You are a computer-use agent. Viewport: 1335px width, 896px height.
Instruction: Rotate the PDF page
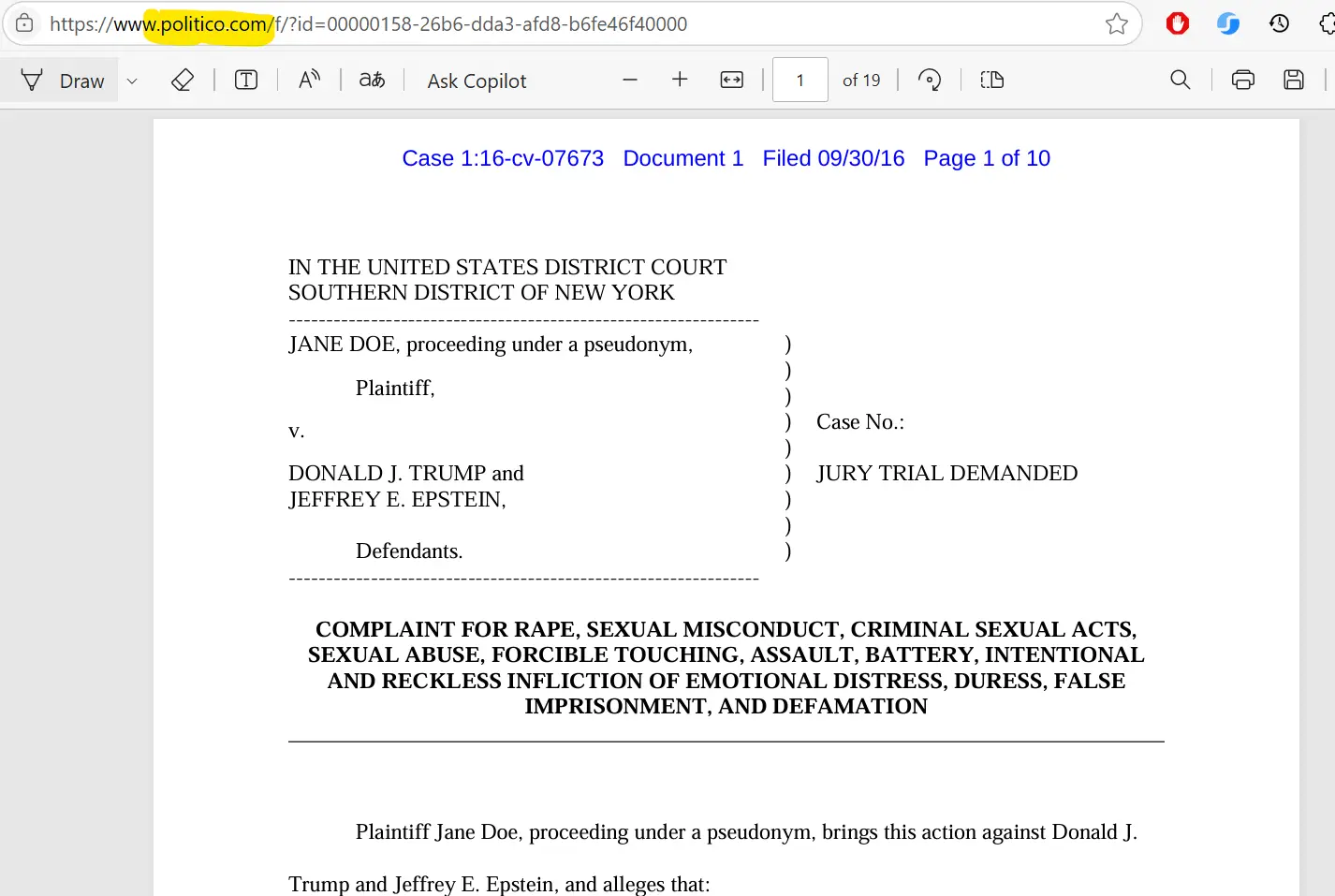tap(929, 81)
